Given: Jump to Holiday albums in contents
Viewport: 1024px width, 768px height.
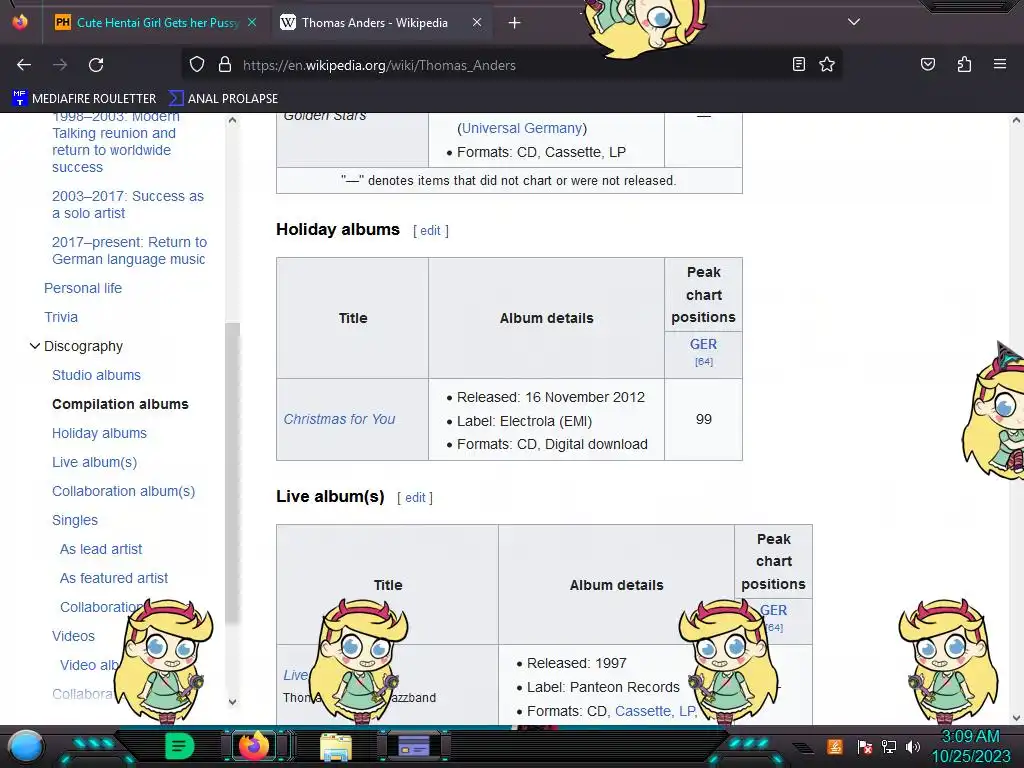Looking at the screenshot, I should 99,433.
